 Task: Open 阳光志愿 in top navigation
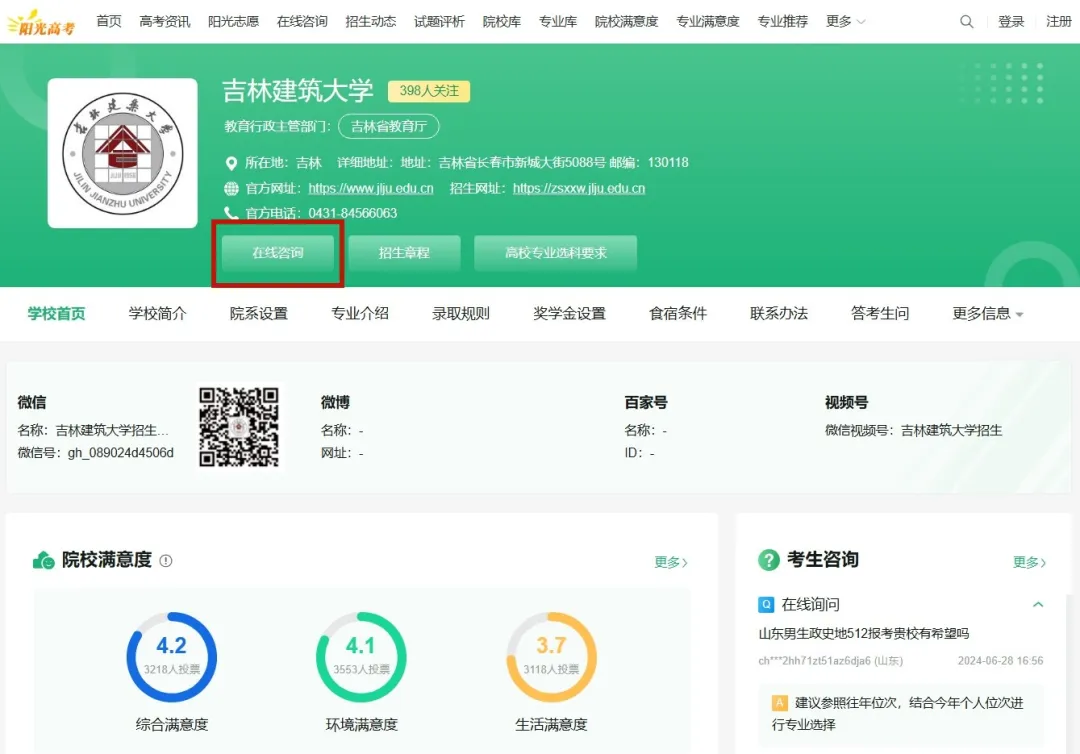tap(233, 21)
